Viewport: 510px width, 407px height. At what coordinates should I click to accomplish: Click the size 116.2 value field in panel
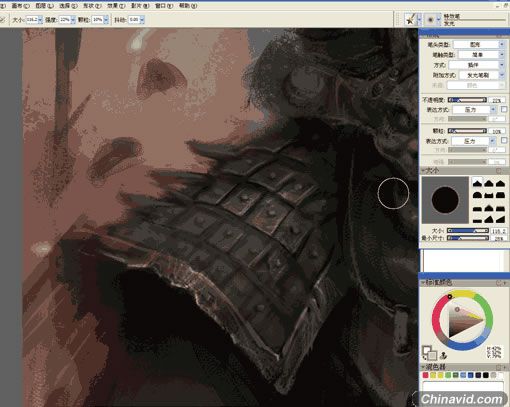click(x=499, y=231)
